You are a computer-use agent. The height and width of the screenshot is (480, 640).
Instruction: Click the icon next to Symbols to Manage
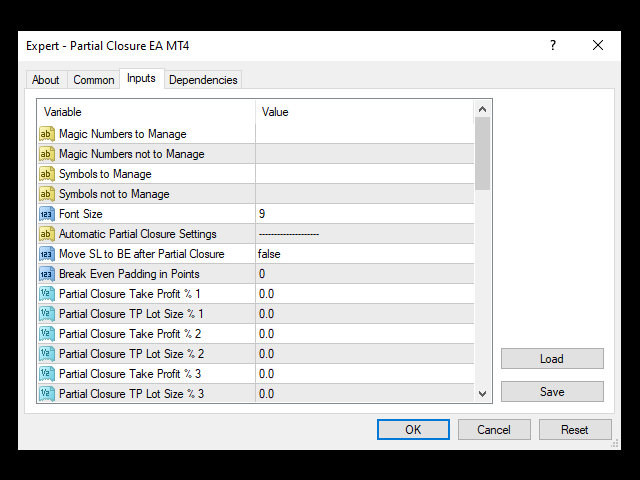46,174
